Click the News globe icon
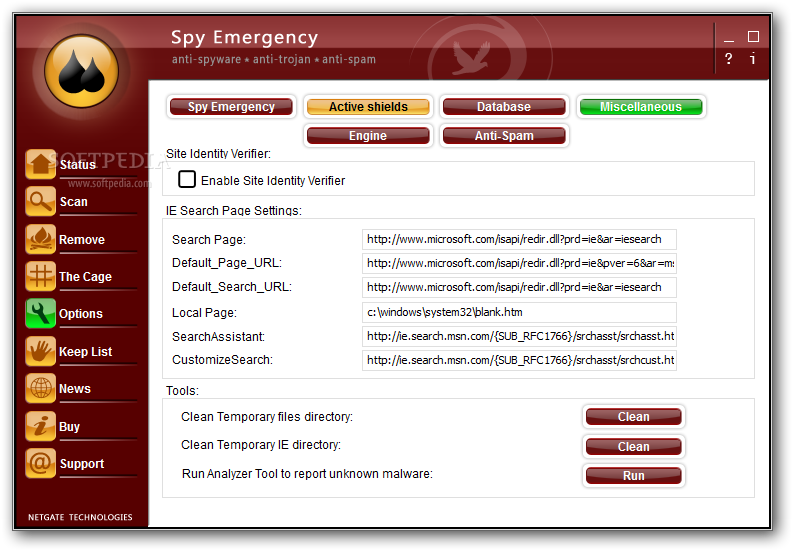Image resolution: width=793 pixels, height=551 pixels. [40, 388]
